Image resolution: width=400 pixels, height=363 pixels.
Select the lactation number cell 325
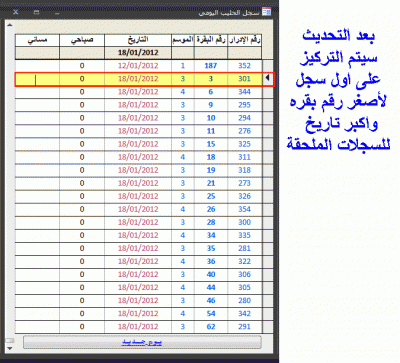coord(244,144)
